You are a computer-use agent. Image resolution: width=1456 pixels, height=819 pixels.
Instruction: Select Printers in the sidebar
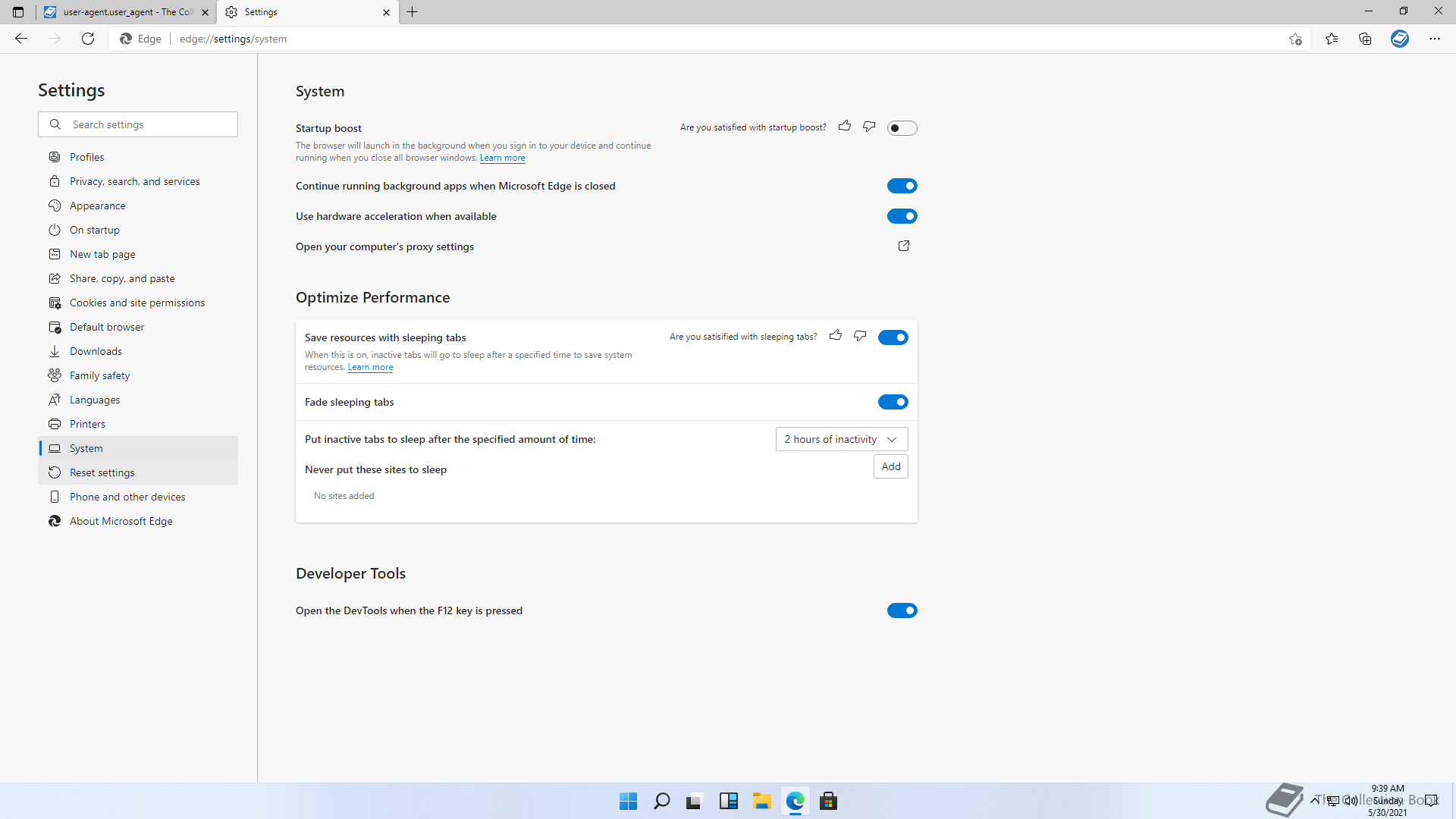tap(138, 424)
